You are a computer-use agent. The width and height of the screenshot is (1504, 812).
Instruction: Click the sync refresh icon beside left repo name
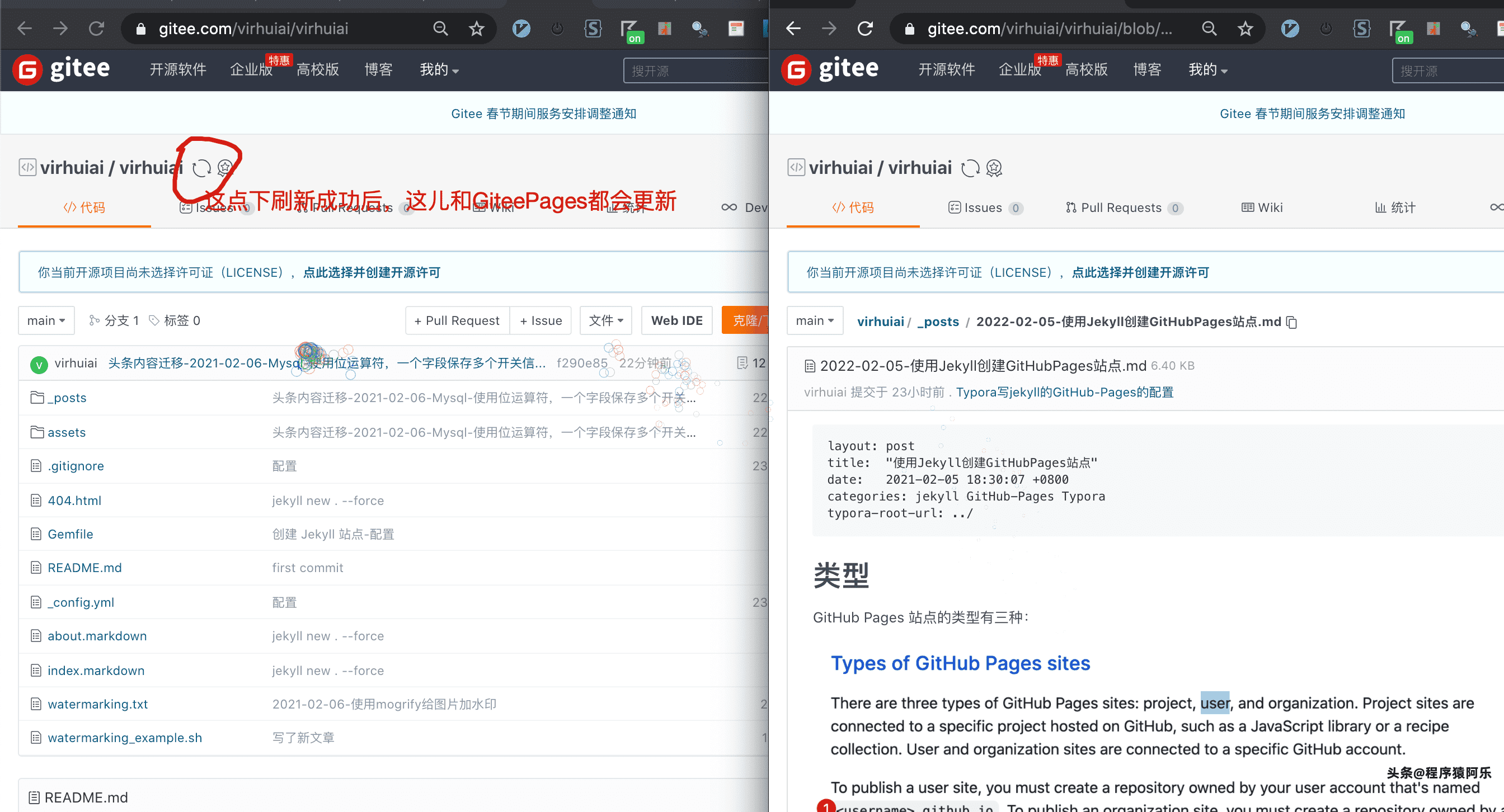click(202, 168)
